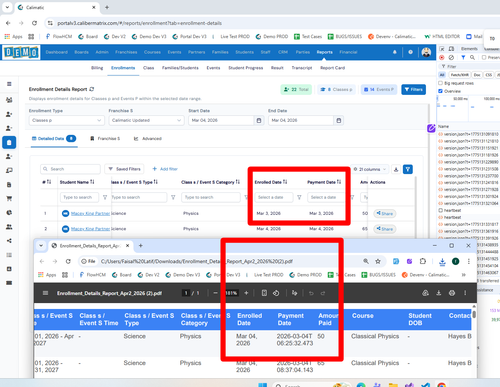Sort by Student Name column sort icon
The image size is (500, 387).
point(92,182)
